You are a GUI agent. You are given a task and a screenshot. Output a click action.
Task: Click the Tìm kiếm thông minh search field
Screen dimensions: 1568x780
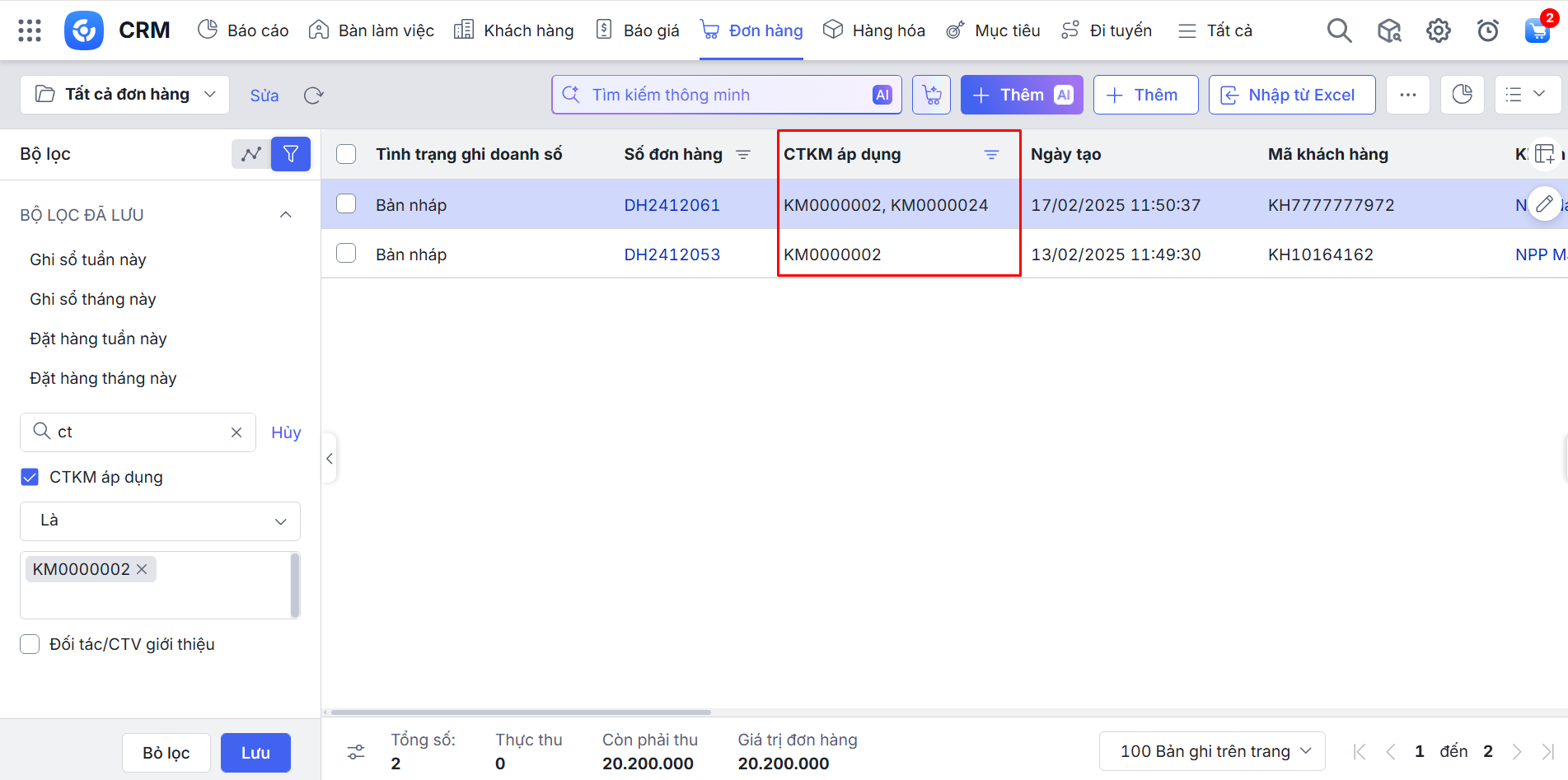pyautogui.click(x=725, y=95)
